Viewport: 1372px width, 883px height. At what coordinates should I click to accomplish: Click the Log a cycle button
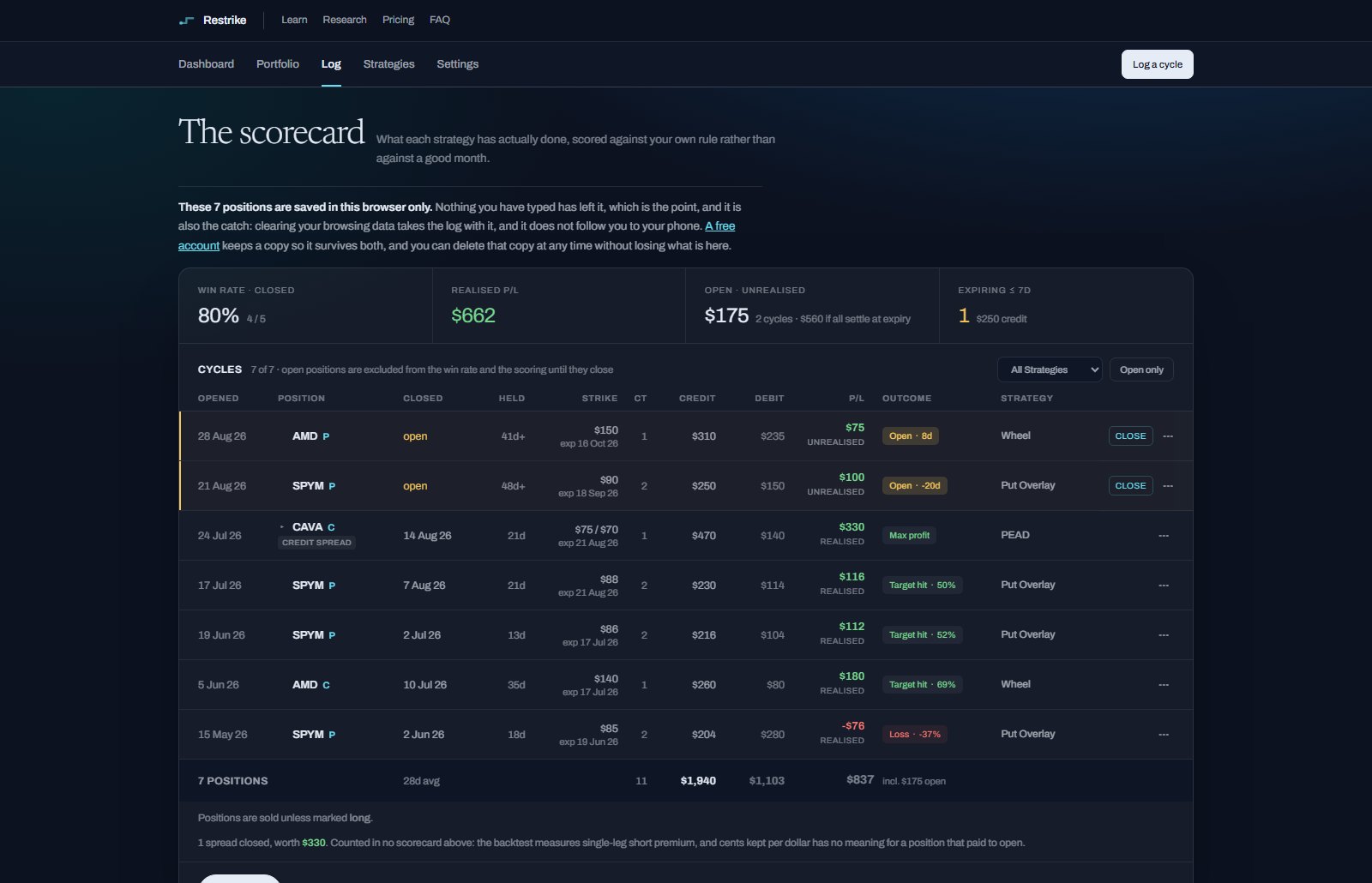click(1158, 64)
